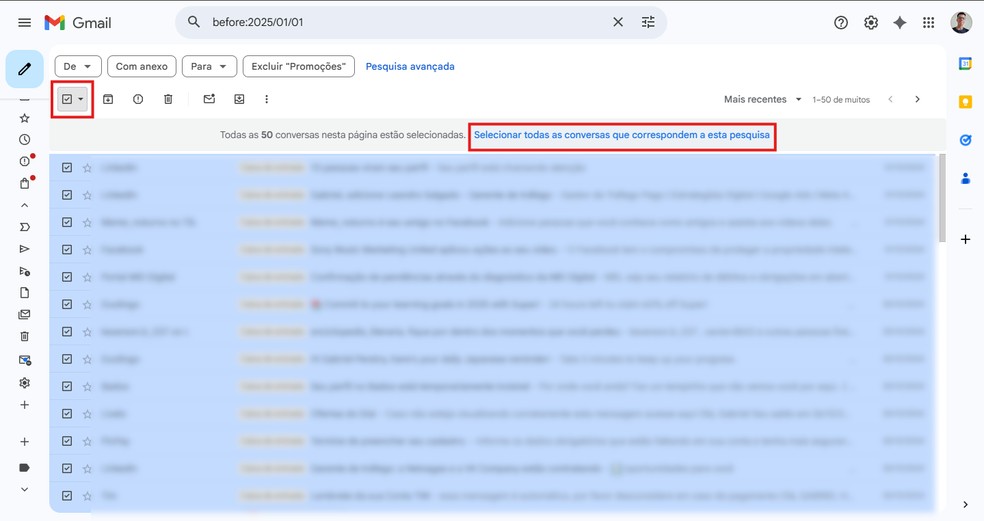
Task: Open Starred folder in sidebar
Action: 24,118
